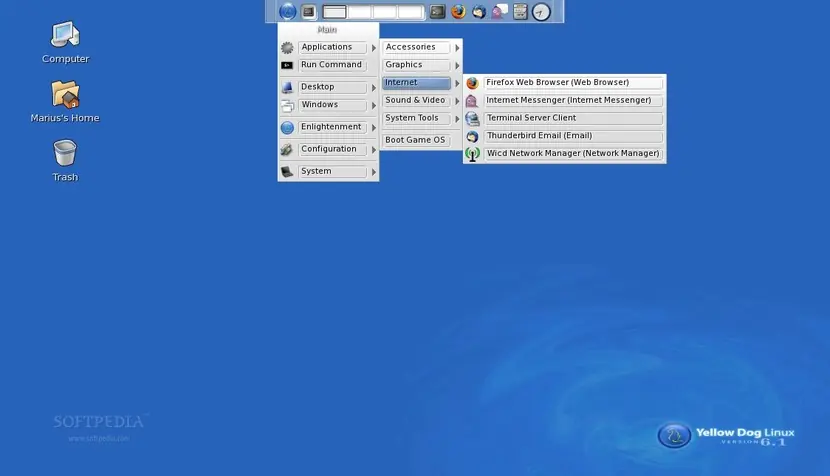This screenshot has width=830, height=476.
Task: Expand the Configuration submenu arrow
Action: tap(374, 150)
